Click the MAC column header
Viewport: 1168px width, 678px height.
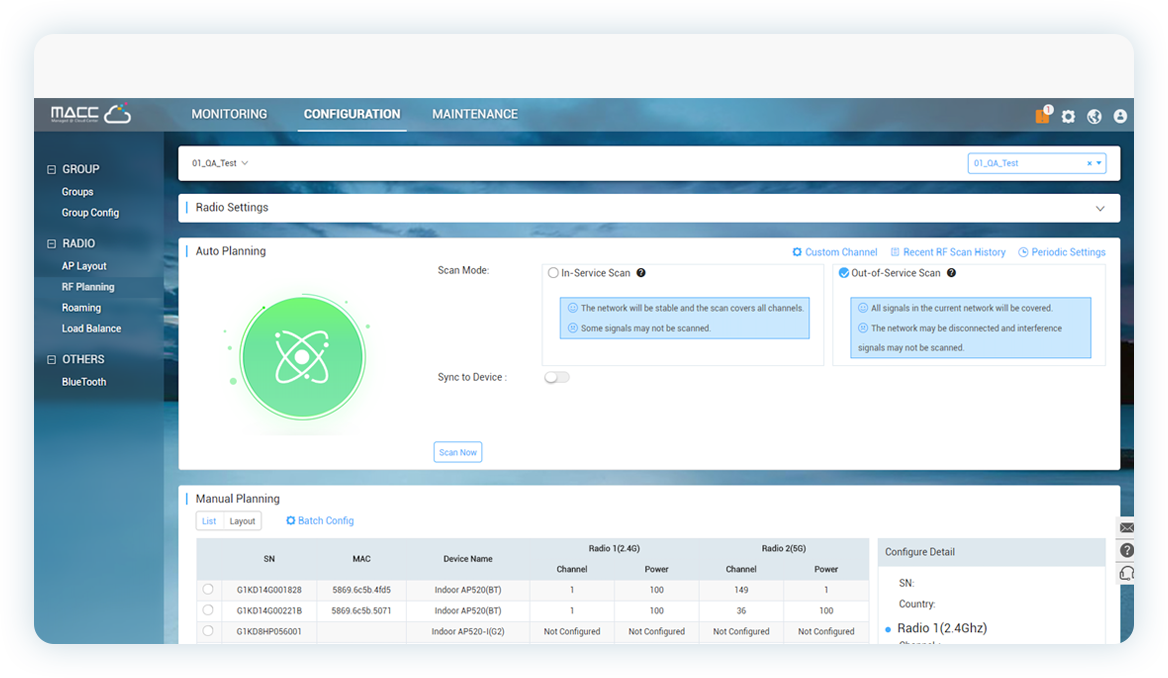click(361, 559)
